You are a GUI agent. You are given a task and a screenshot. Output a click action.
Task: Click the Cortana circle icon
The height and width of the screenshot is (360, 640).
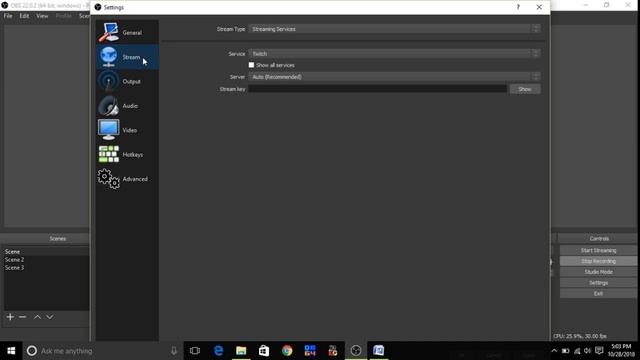tap(32, 351)
